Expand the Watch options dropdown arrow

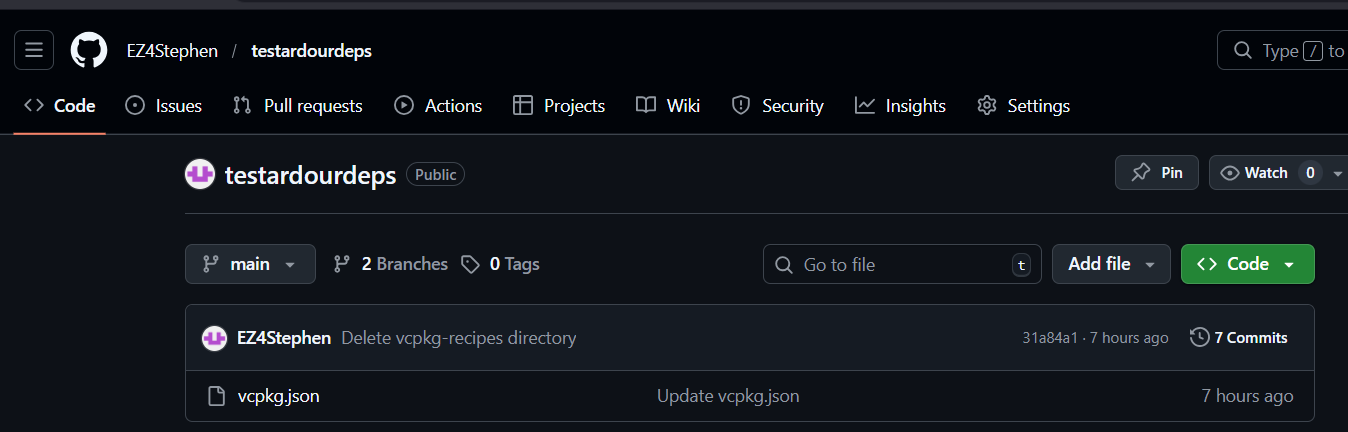coord(1338,173)
